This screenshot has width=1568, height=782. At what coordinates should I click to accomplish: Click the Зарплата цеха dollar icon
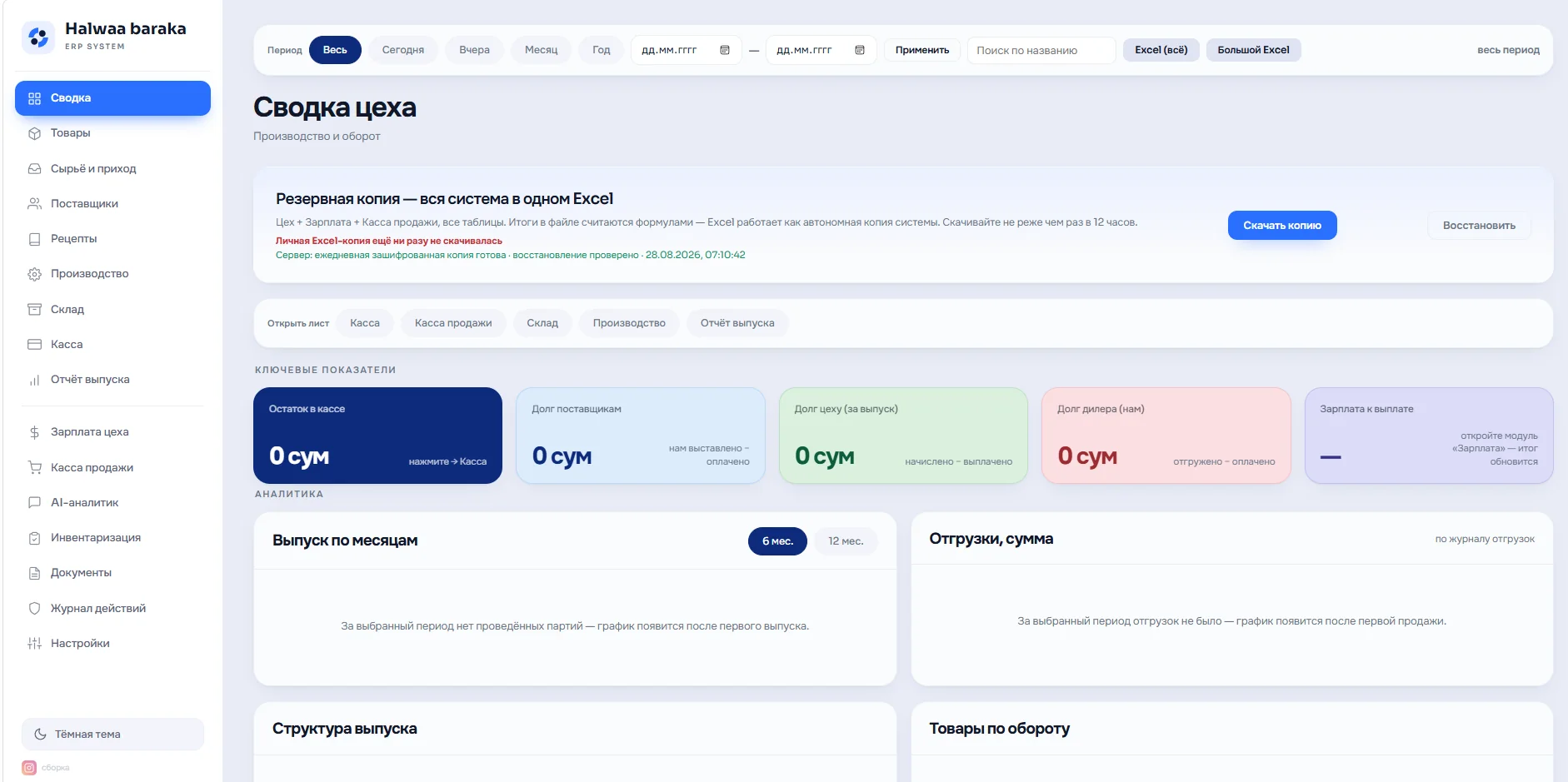click(x=34, y=432)
